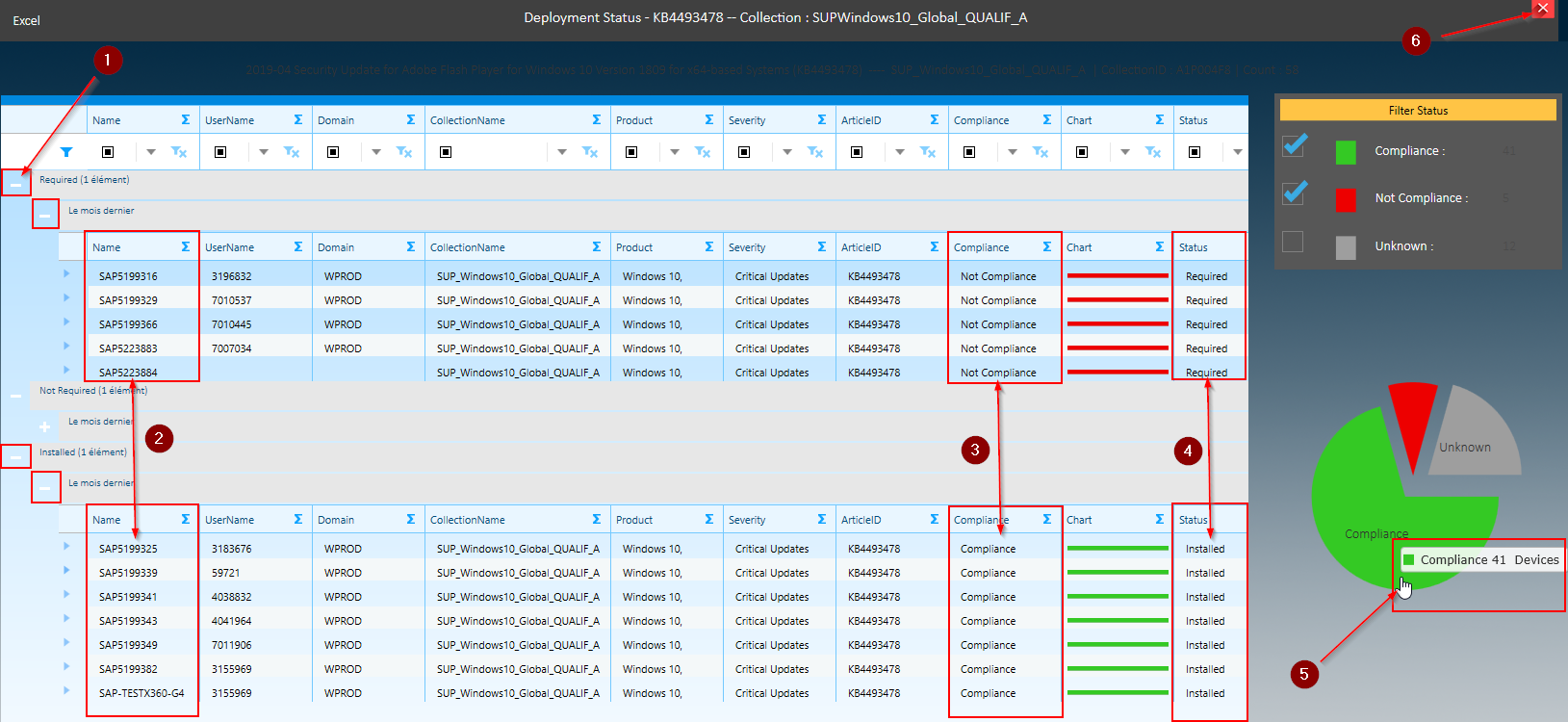Open filter dropdown arrow for Domain column
The image size is (1568, 722).
pyautogui.click(x=376, y=152)
